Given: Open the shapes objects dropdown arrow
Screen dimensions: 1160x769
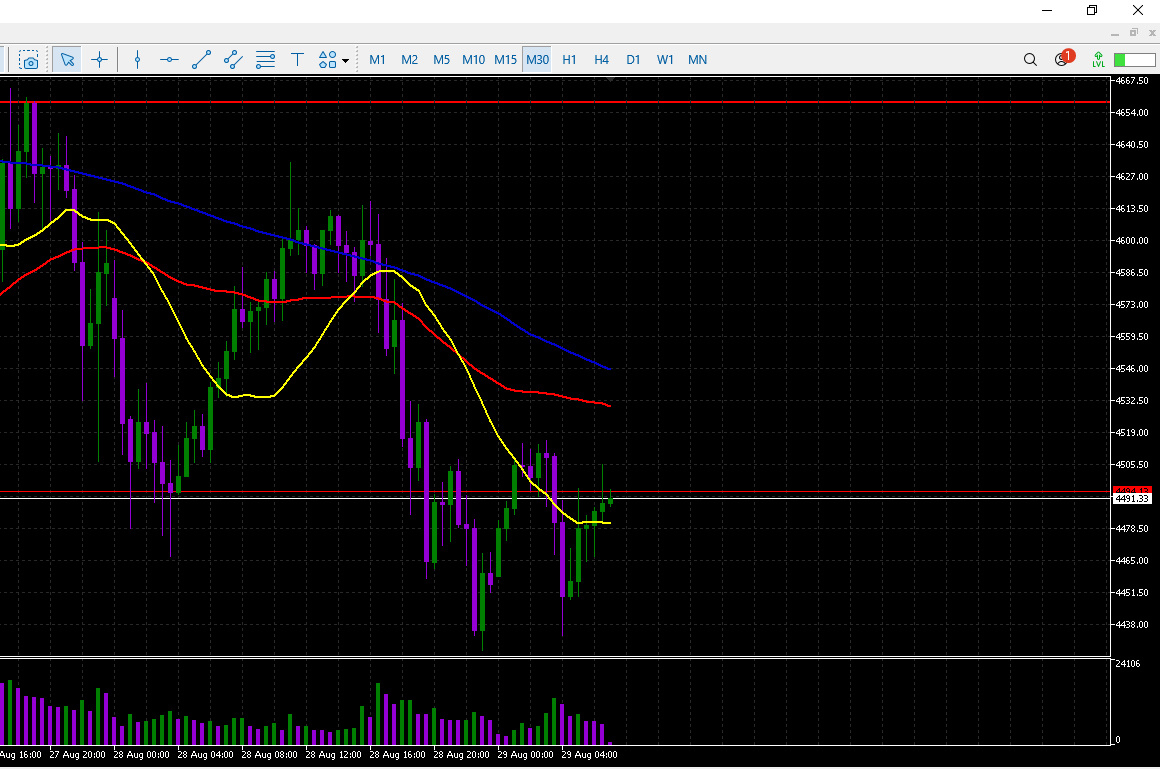Looking at the screenshot, I should 346,61.
